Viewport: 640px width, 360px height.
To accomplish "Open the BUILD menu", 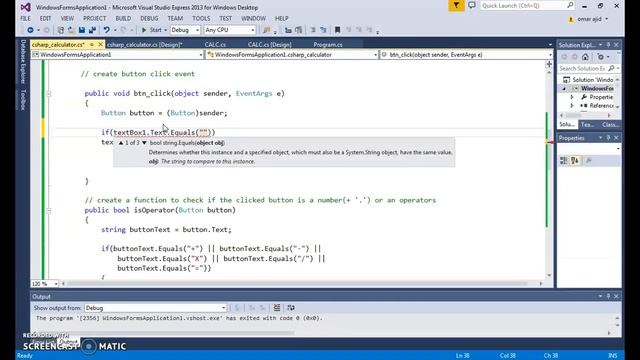I will point(123,18).
